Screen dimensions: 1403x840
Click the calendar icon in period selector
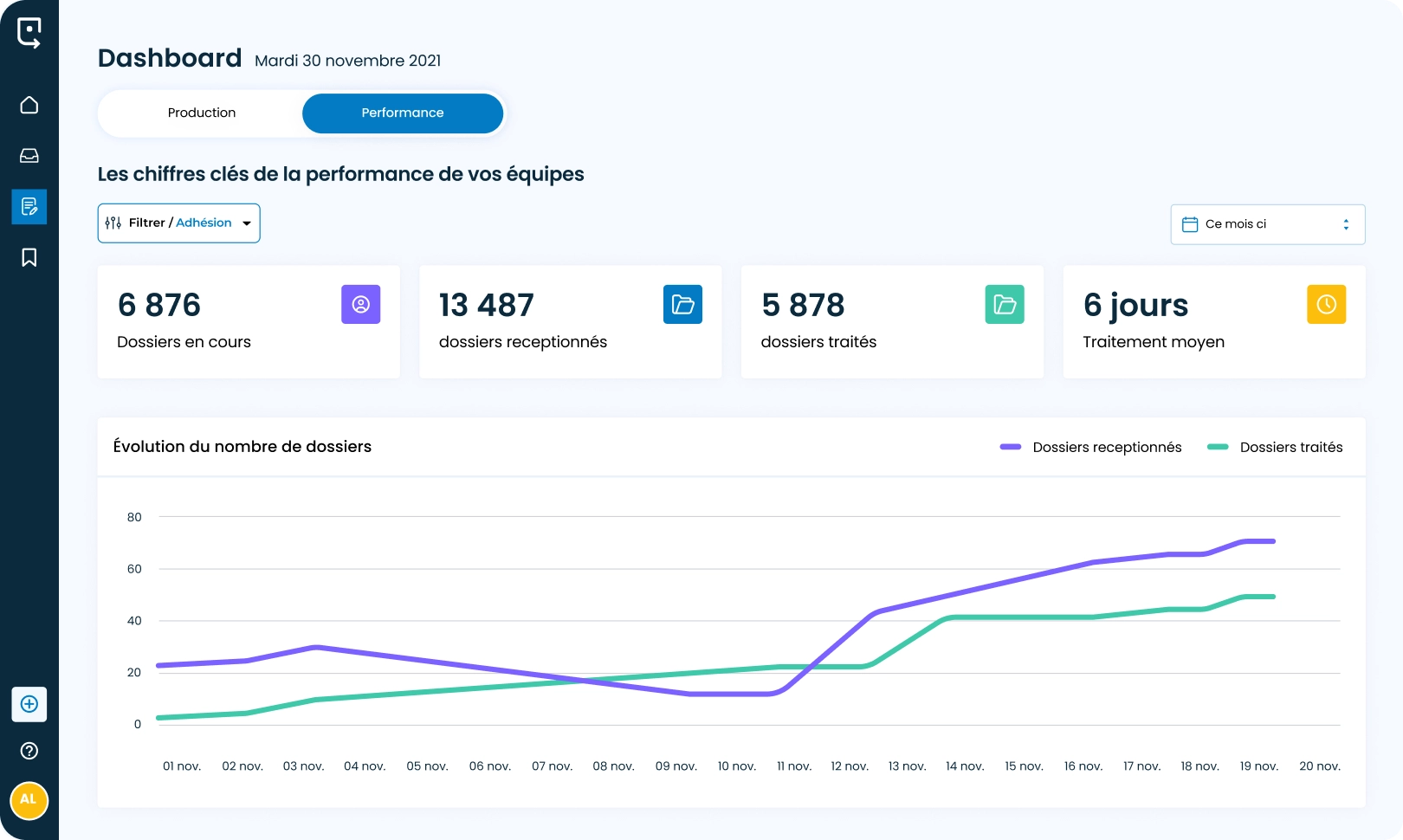[x=1190, y=224]
